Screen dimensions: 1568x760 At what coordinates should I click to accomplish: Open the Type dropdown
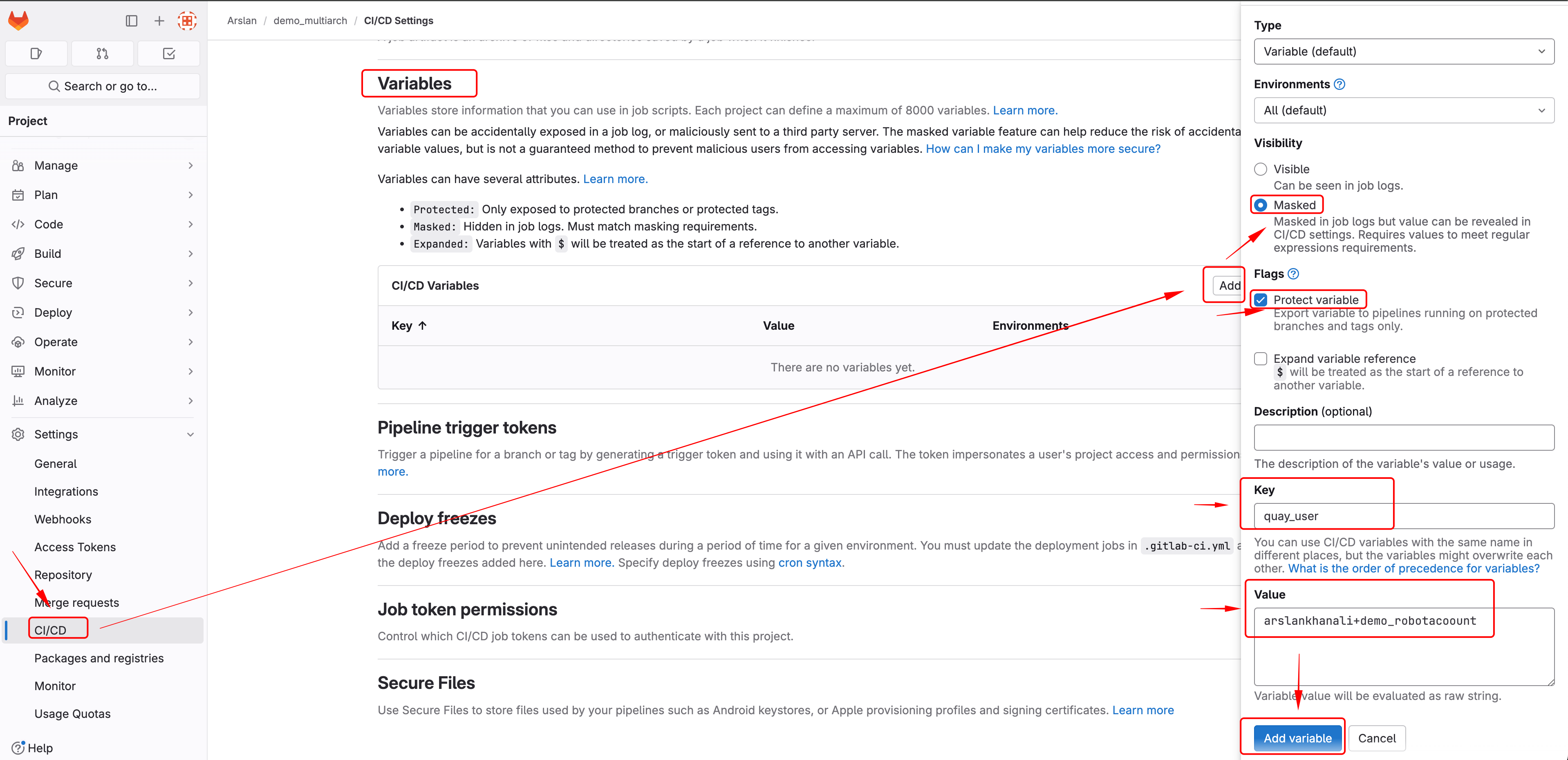(x=1404, y=51)
